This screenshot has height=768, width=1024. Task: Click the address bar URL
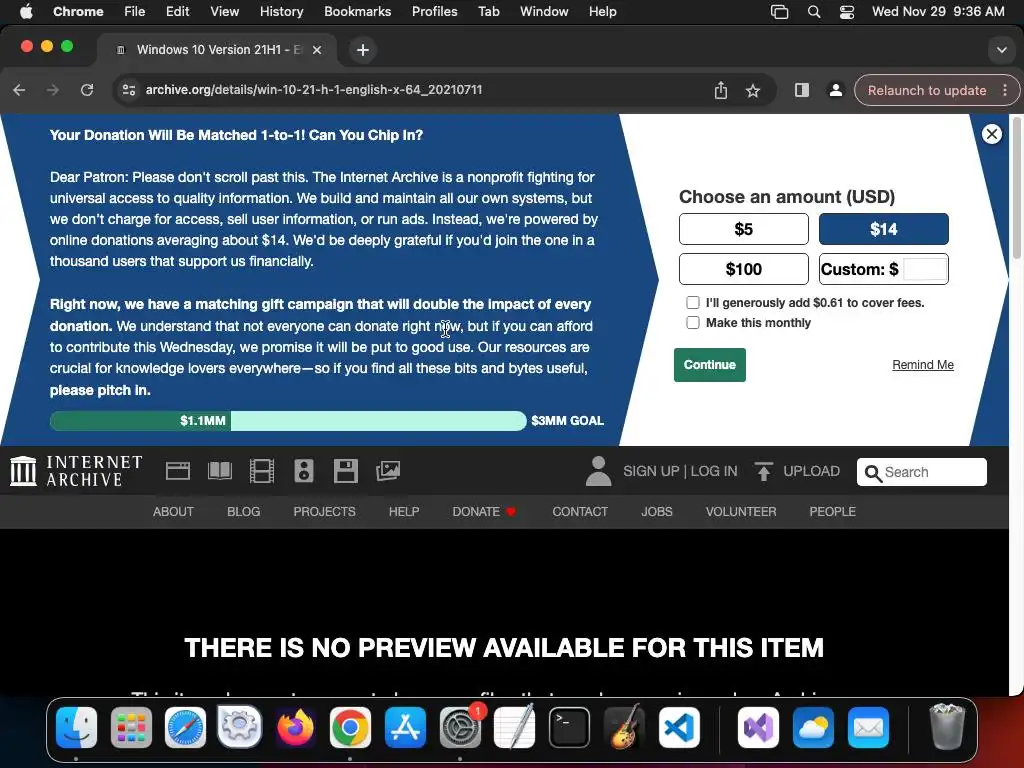pyautogui.click(x=313, y=90)
